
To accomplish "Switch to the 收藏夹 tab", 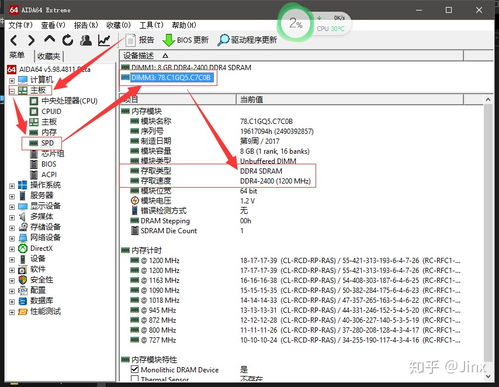I will tap(49, 56).
